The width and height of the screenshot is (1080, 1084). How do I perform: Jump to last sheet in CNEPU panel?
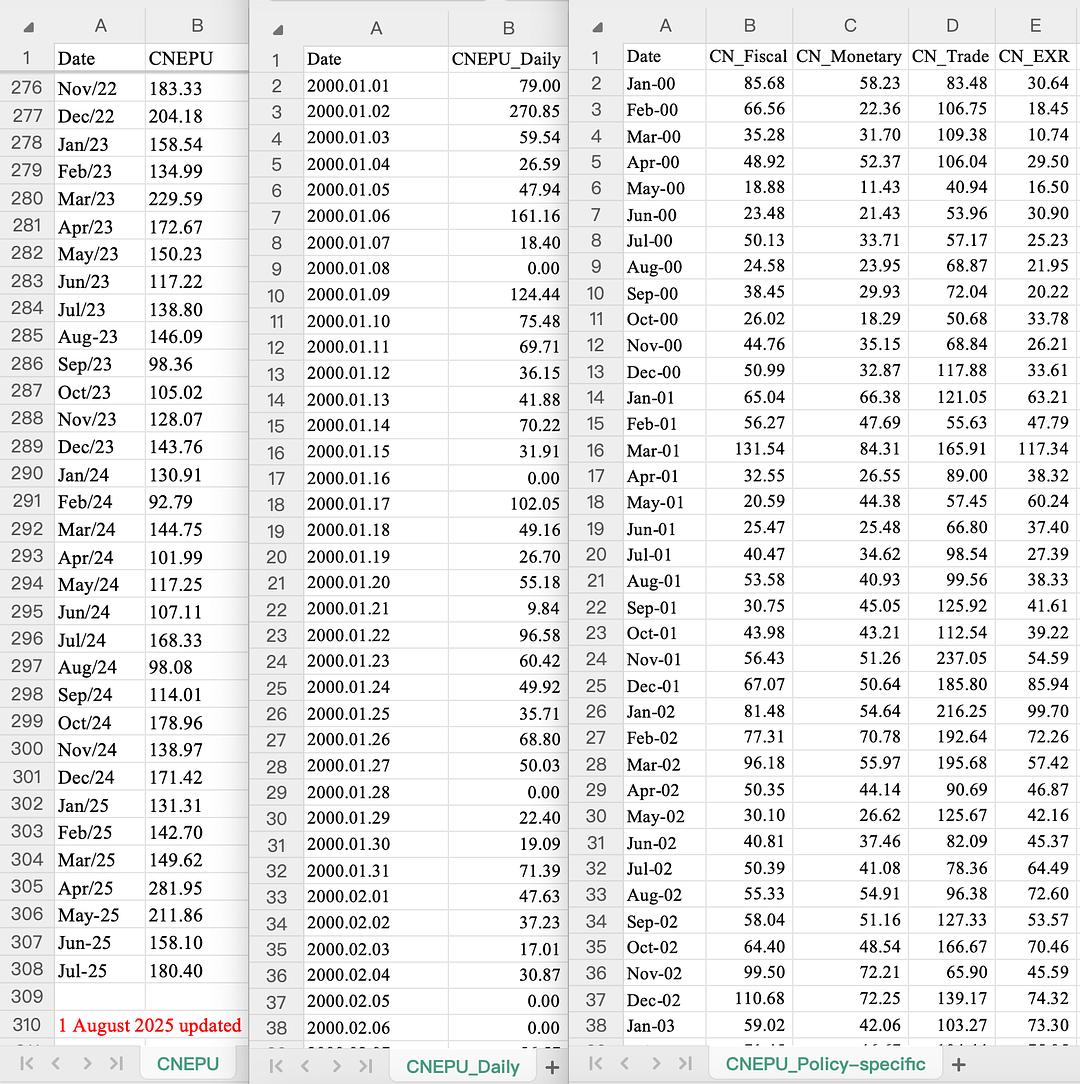coord(116,1063)
